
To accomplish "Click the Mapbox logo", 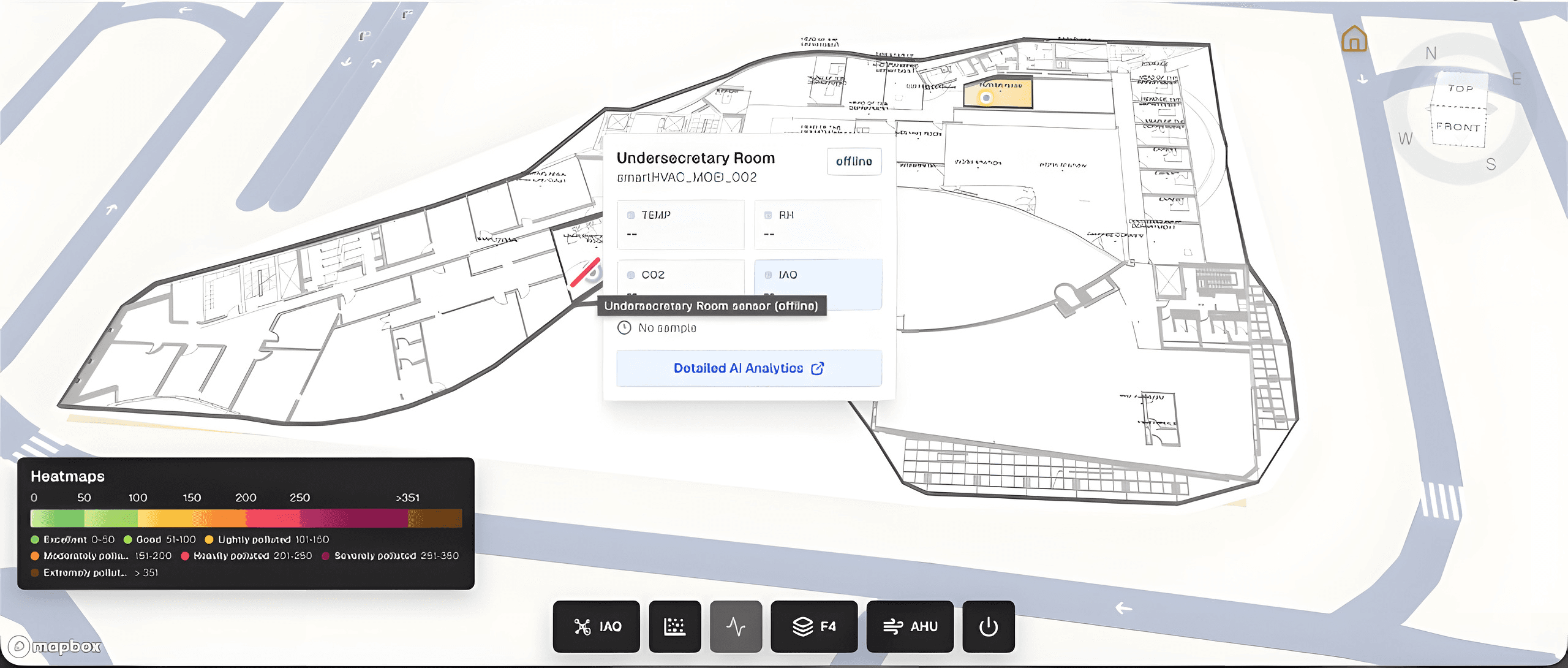I will [x=55, y=646].
